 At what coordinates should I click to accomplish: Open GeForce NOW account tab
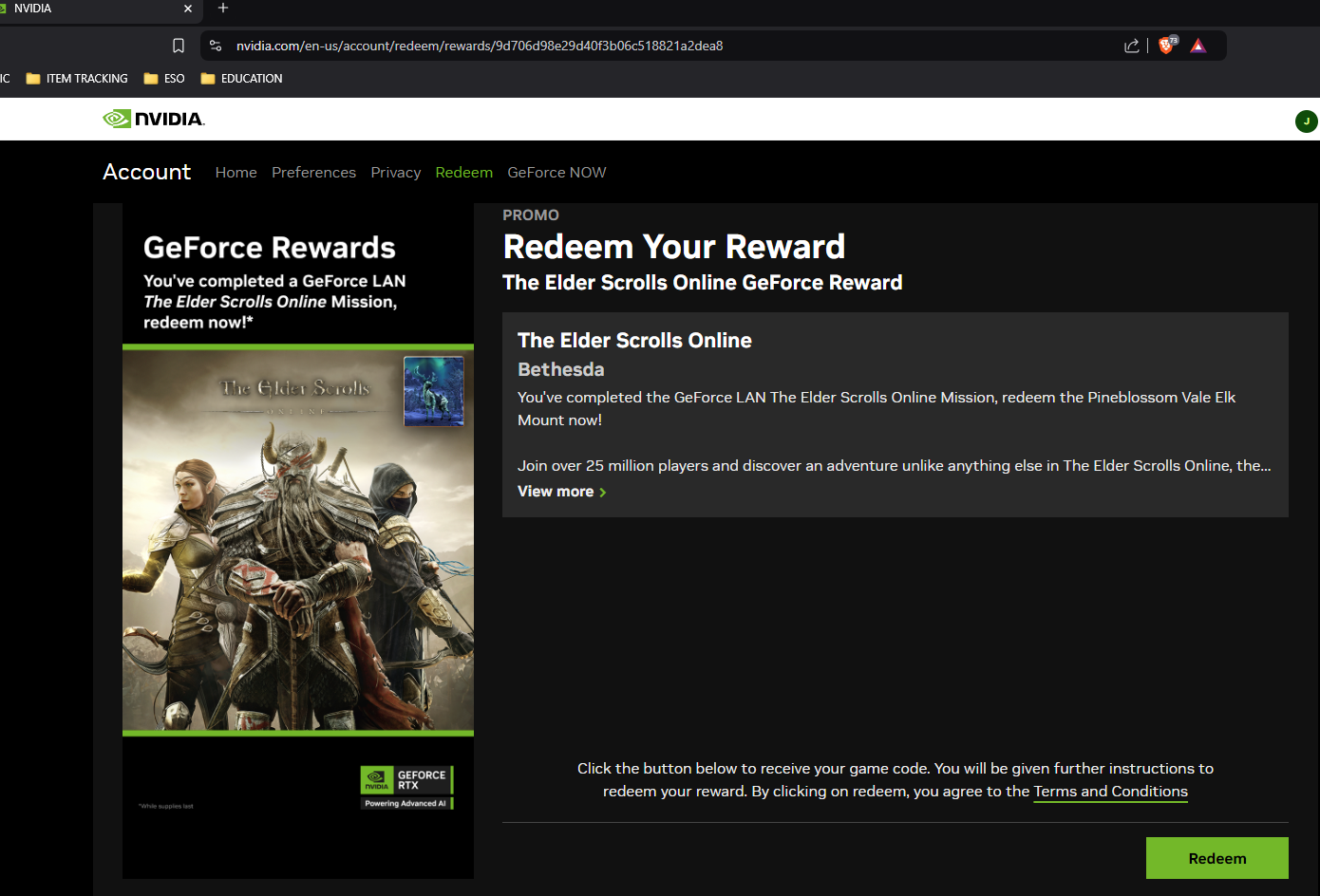point(556,173)
